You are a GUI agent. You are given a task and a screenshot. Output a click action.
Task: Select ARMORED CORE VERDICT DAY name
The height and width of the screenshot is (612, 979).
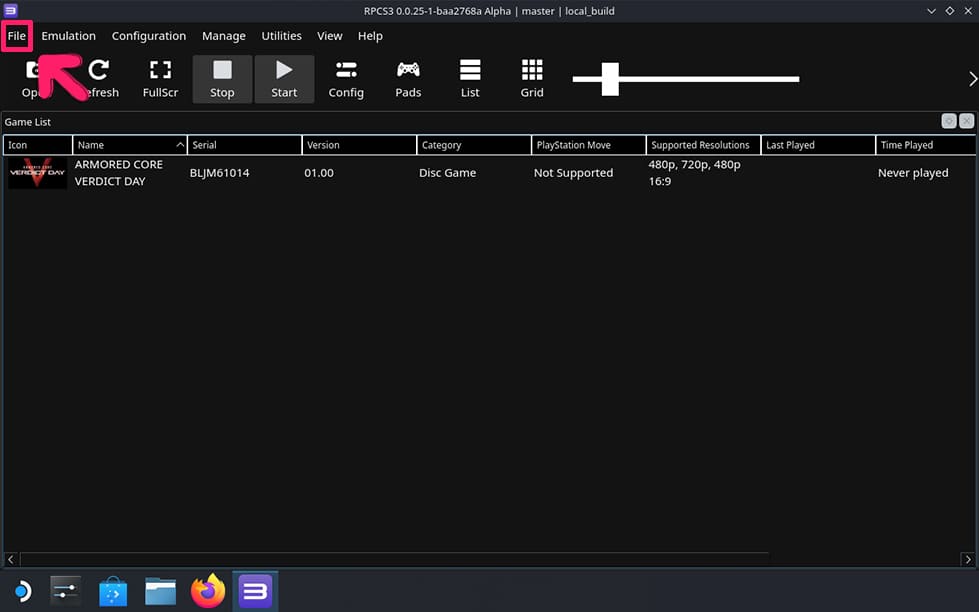[119, 173]
